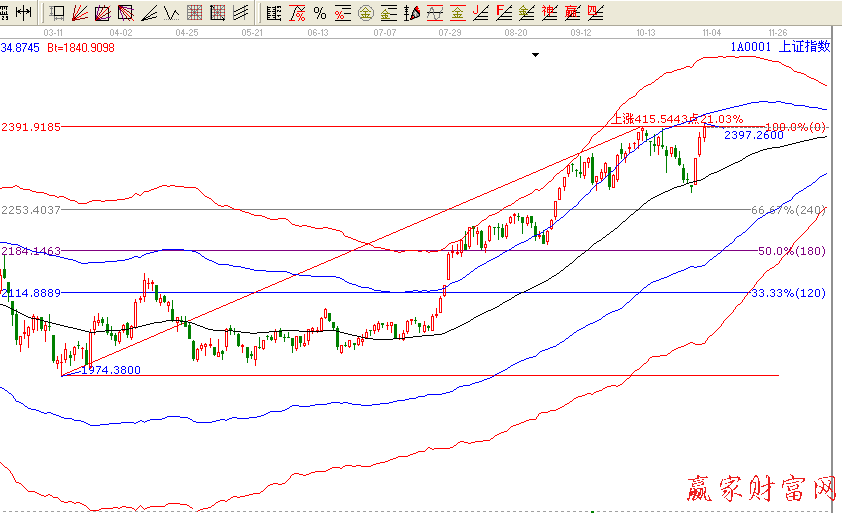This screenshot has width=842, height=513.
Task: Choose the red grid square drawing tool
Action: [194, 13]
